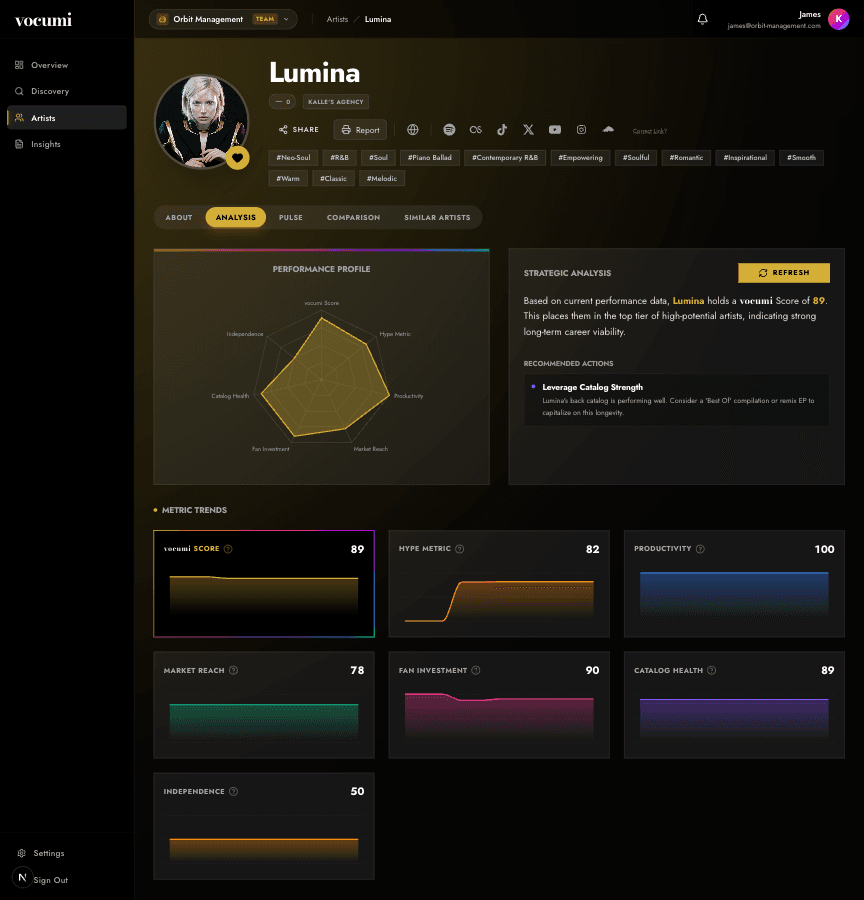Viewport: 864px width, 900px height.
Task: Select the #Piano Ballad tag
Action: (429, 158)
